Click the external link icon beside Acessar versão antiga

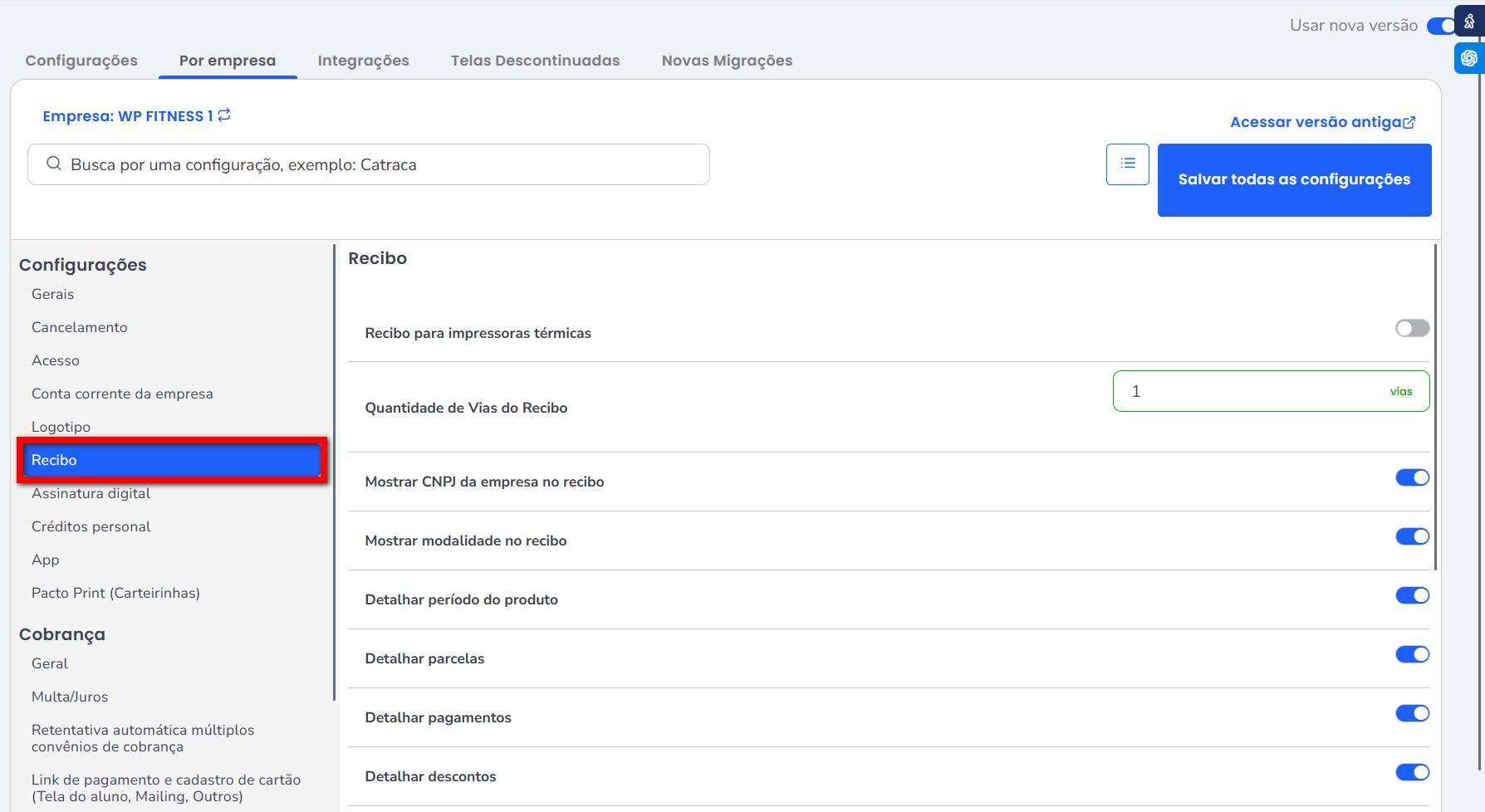pyautogui.click(x=1409, y=123)
